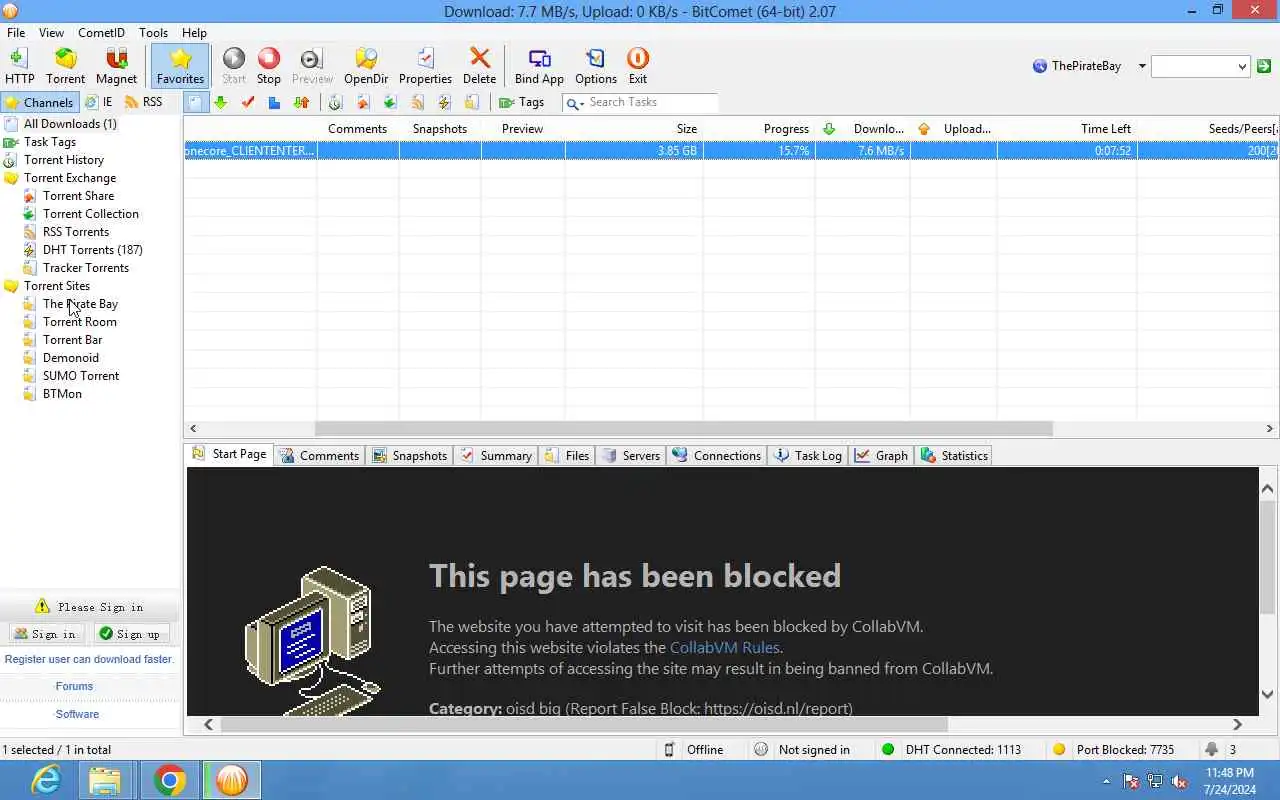Open download directory with OpenDir
Screen dimensions: 1280x800
[366, 66]
